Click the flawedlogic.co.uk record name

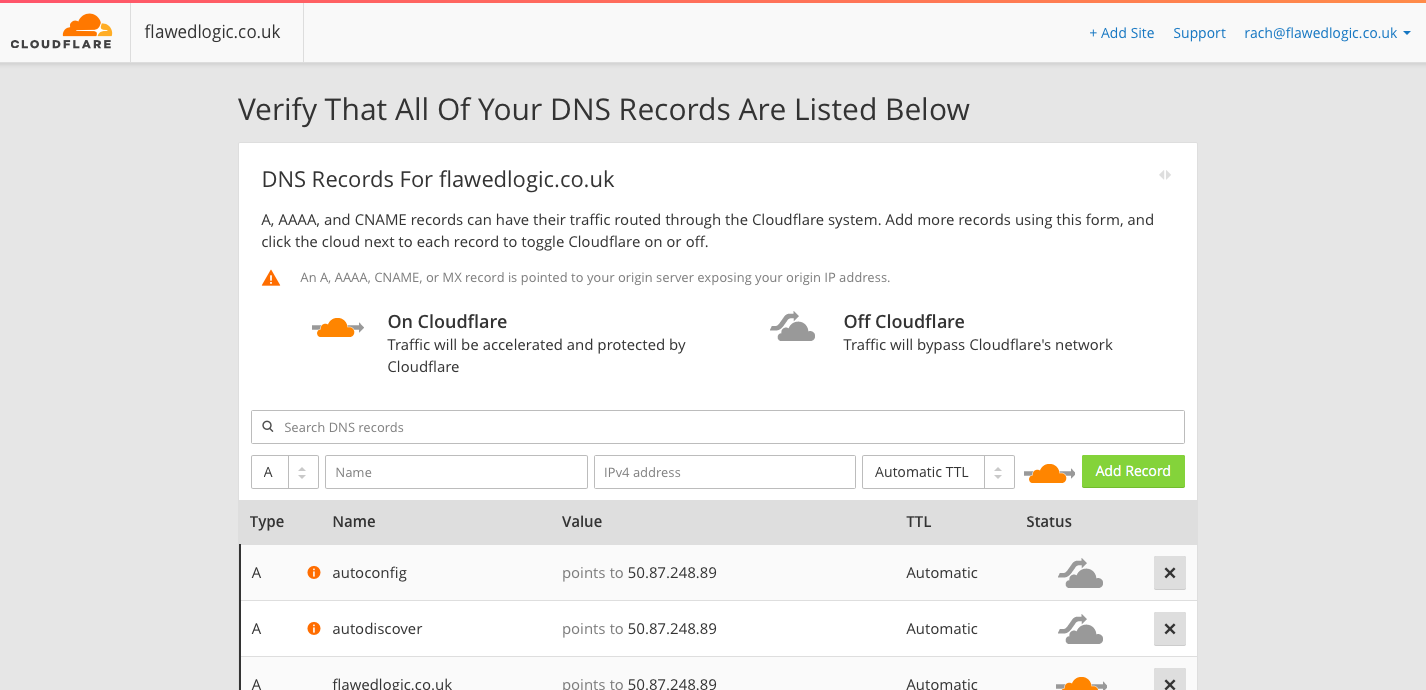[x=392, y=684]
